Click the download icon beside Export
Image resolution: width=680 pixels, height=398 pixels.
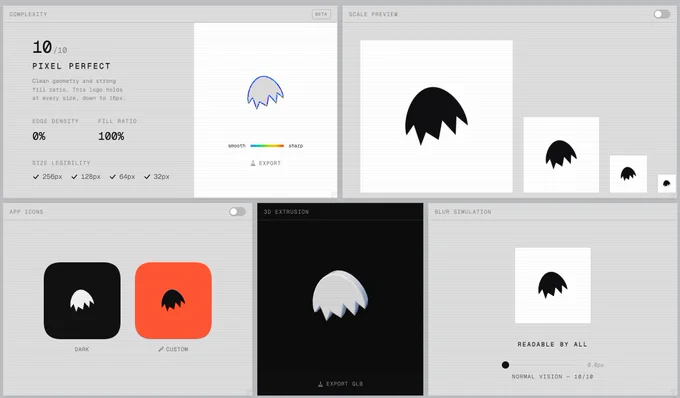253,163
